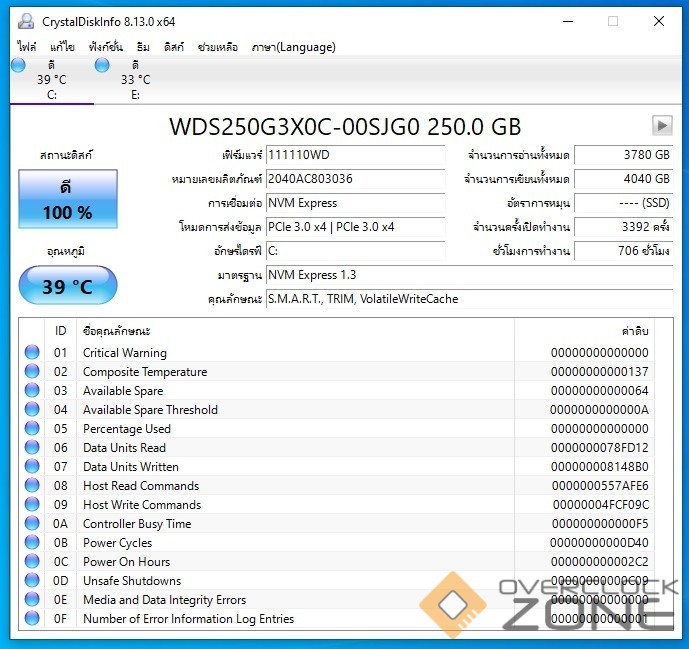
Task: Select the Controller Busy Time attribute name
Action: [x=137, y=524]
